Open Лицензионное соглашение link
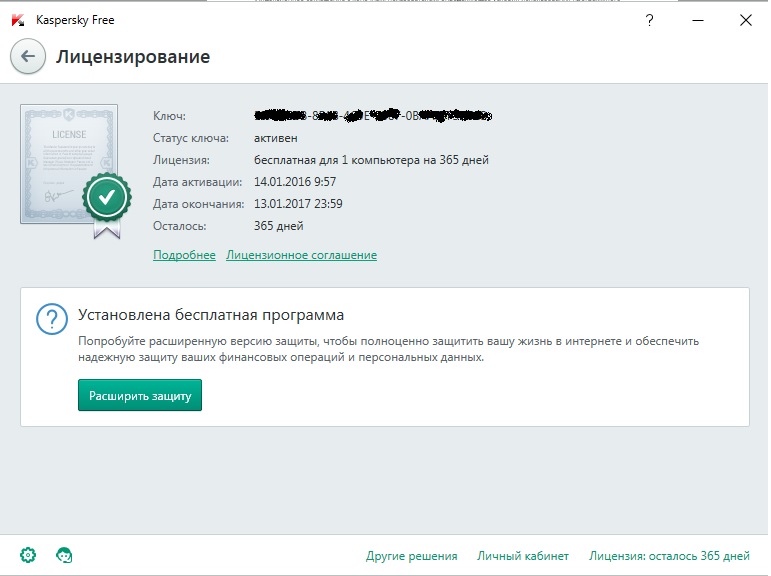This screenshot has width=771, height=576. (301, 255)
